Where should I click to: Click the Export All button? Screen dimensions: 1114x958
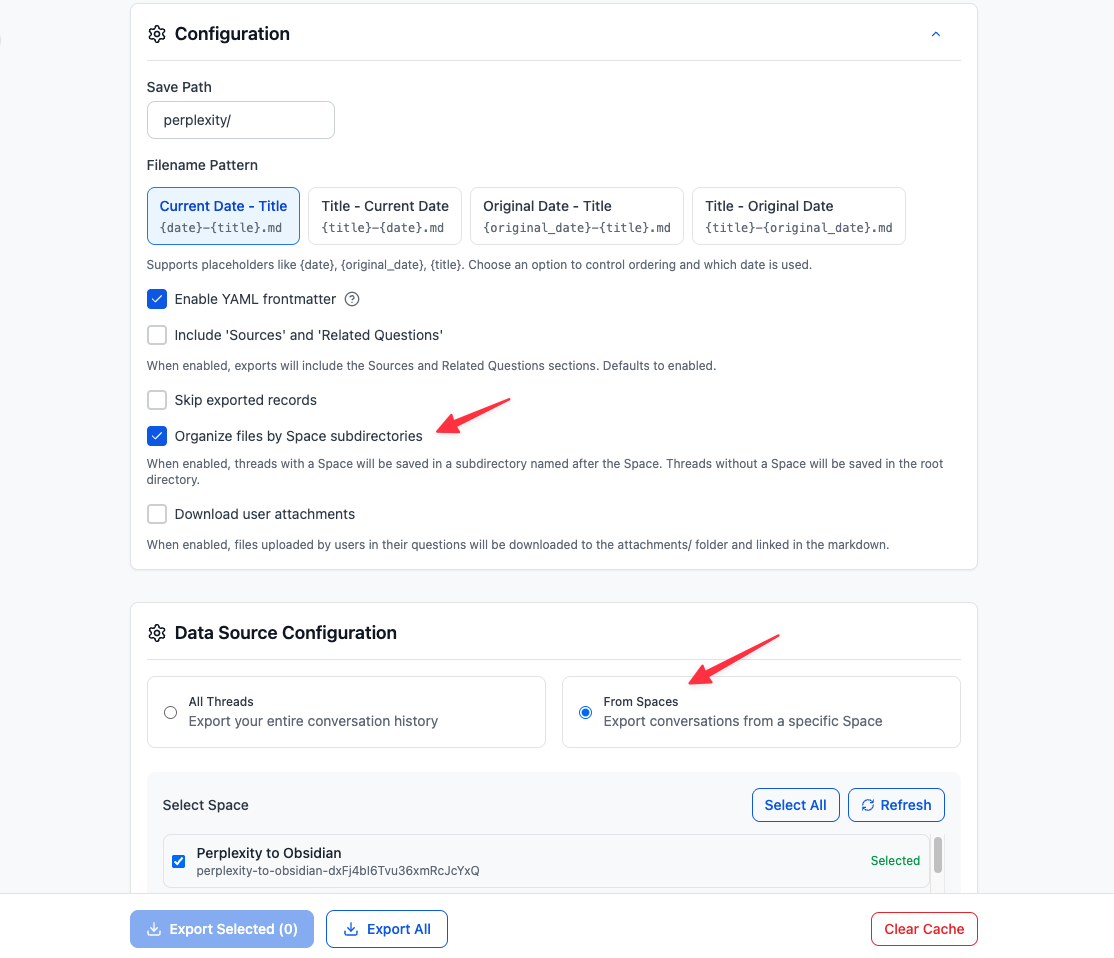point(387,929)
